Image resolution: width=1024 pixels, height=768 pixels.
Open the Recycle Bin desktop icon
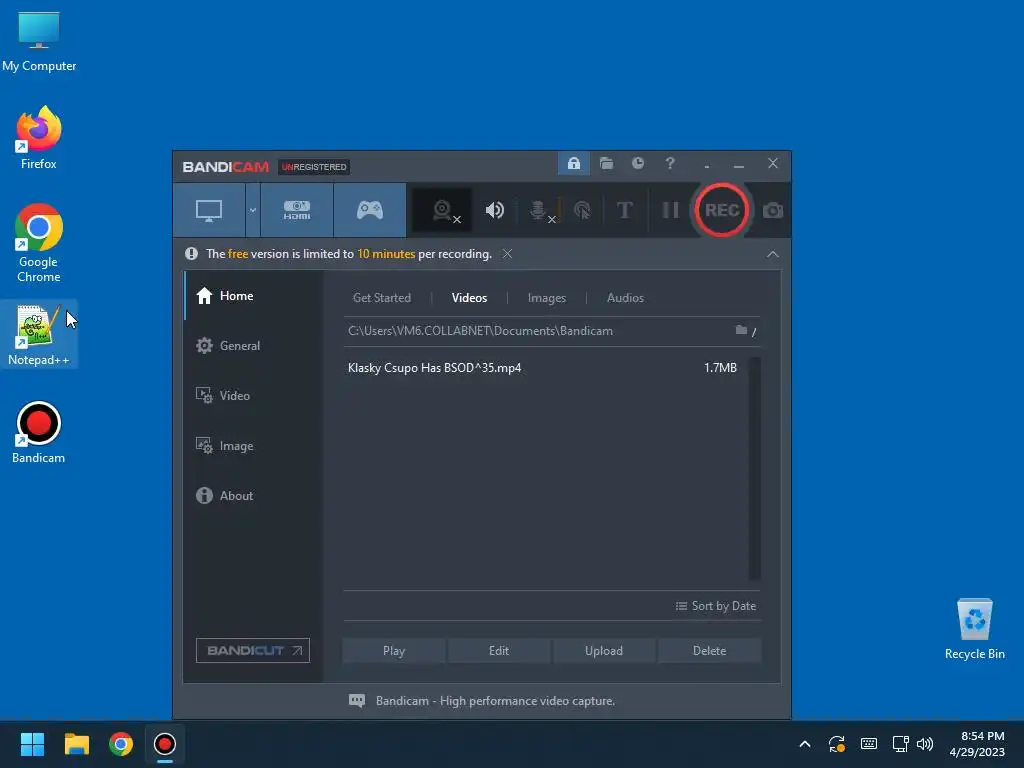974,628
